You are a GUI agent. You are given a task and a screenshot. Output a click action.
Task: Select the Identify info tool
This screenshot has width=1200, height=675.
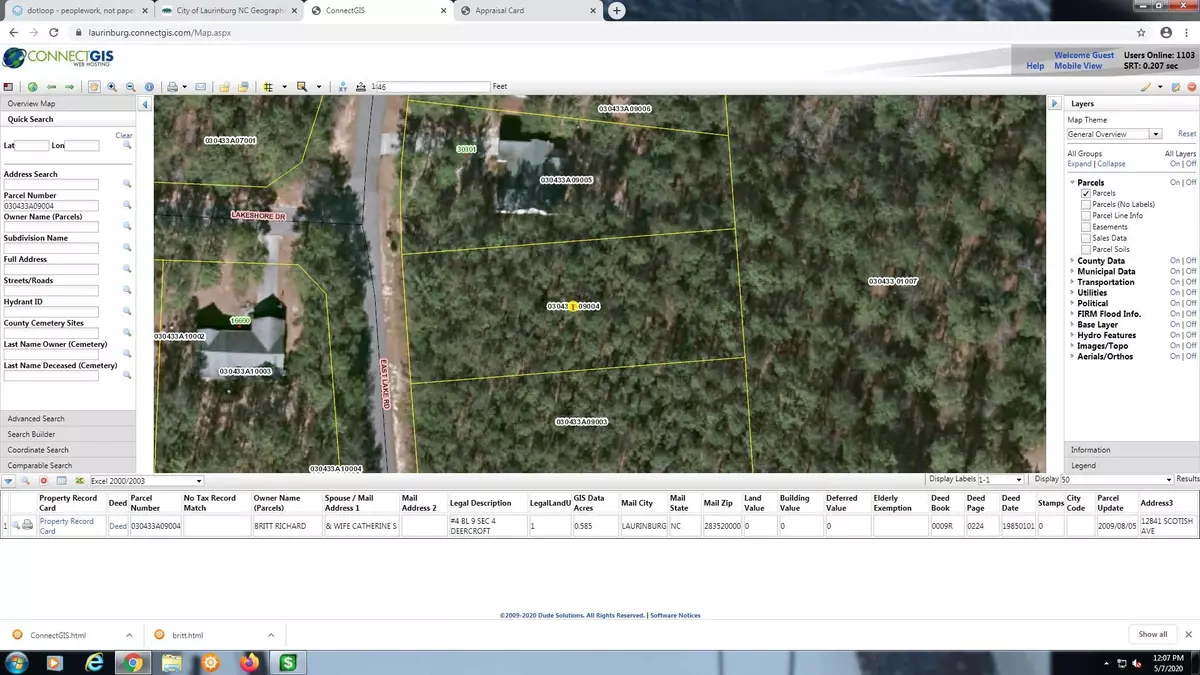(x=149, y=87)
